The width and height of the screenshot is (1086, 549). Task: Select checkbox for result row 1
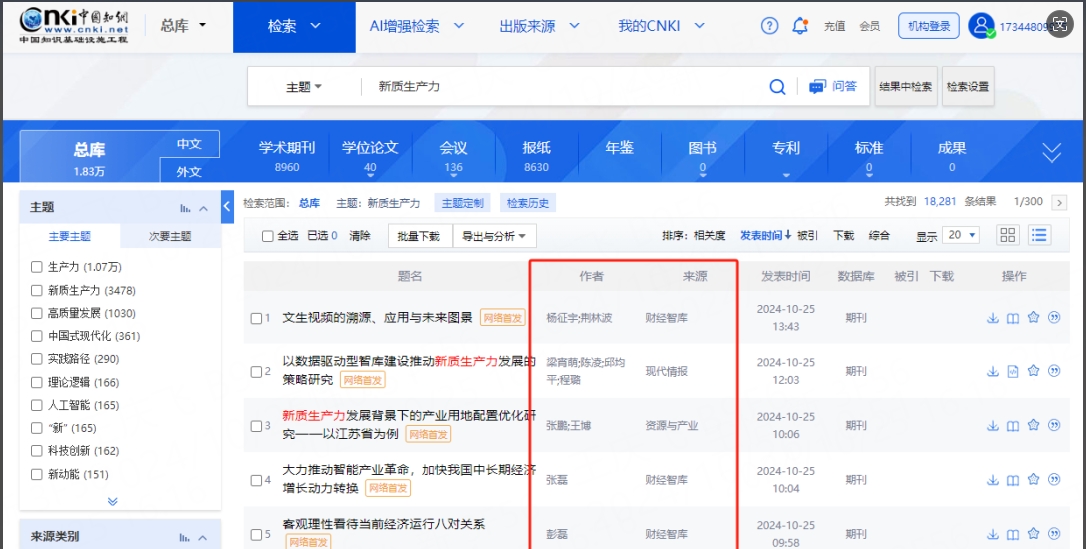[256, 318]
